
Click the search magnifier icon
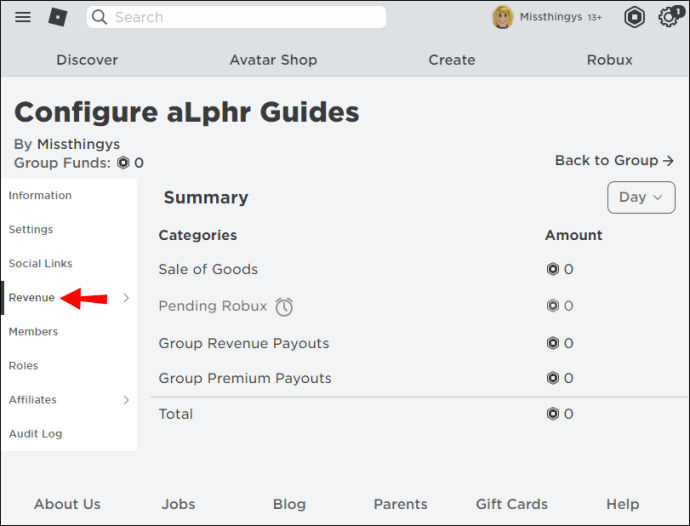point(99,17)
